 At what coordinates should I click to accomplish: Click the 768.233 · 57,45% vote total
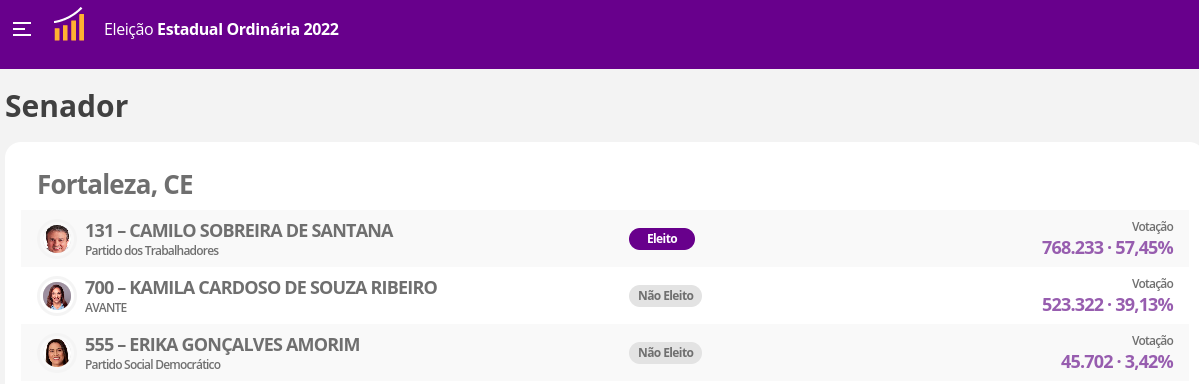coord(1107,248)
